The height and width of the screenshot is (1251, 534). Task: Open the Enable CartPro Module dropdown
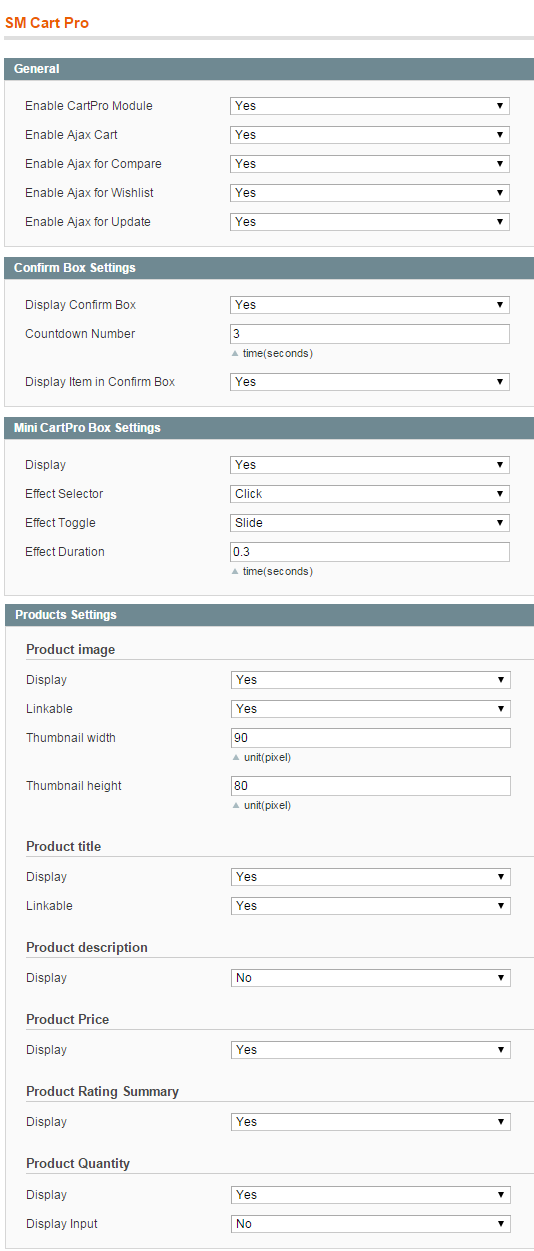tap(370, 106)
